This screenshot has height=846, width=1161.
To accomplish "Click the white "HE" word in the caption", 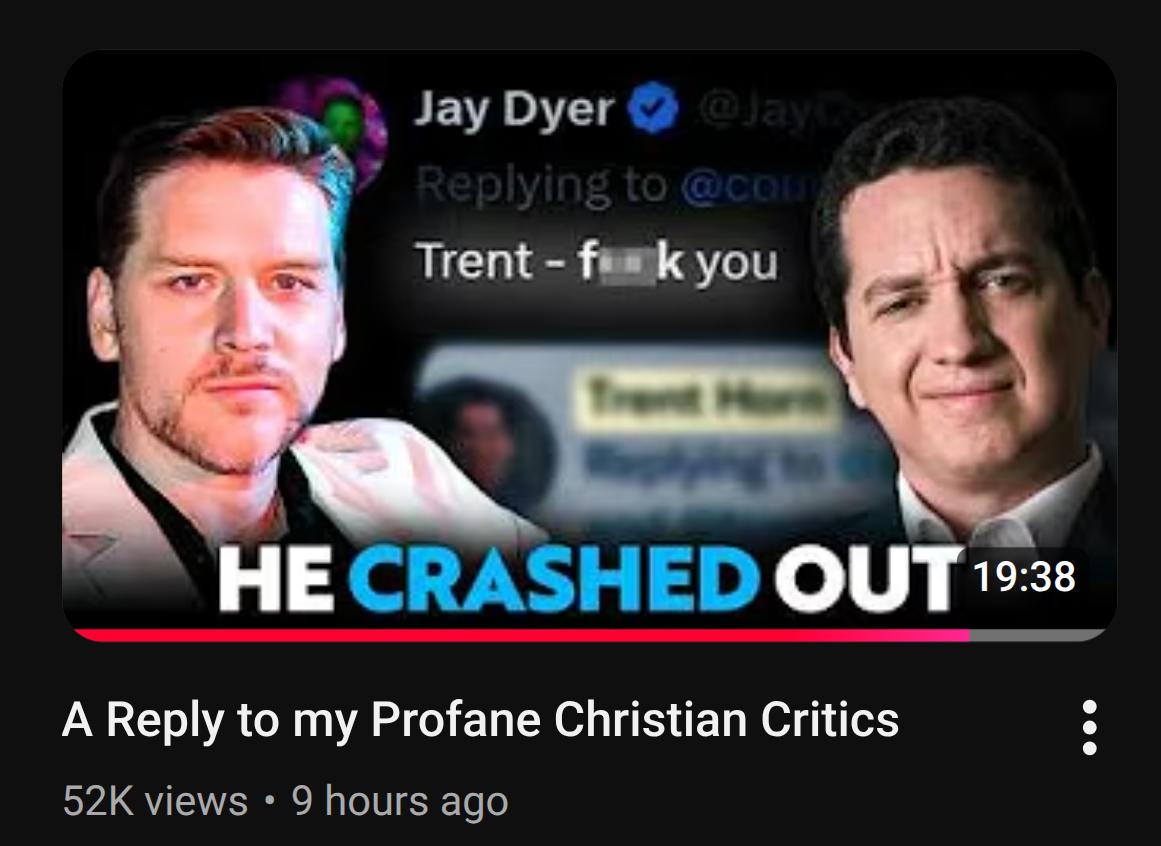I will [x=276, y=578].
